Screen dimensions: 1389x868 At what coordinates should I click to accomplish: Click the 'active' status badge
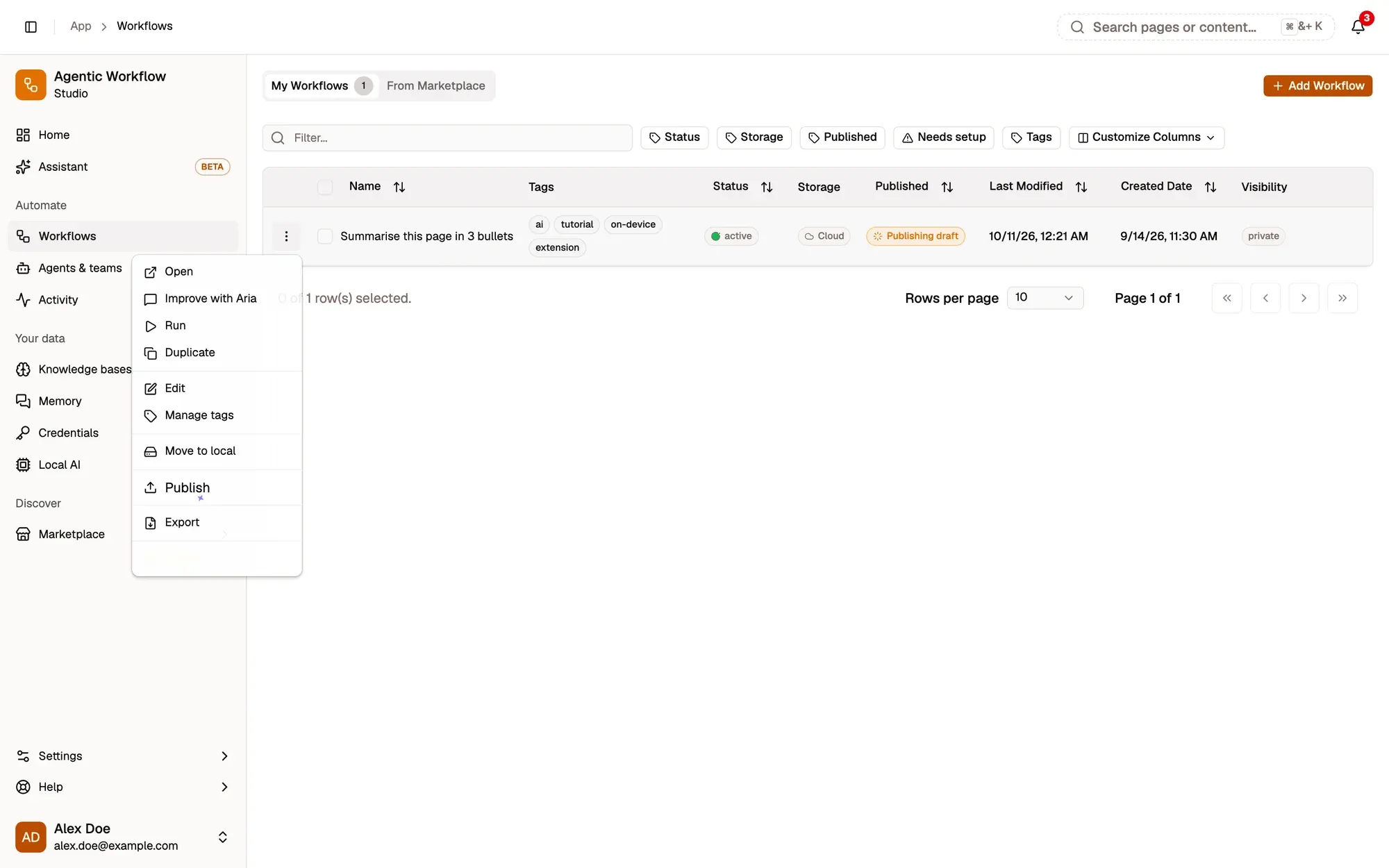(x=731, y=236)
